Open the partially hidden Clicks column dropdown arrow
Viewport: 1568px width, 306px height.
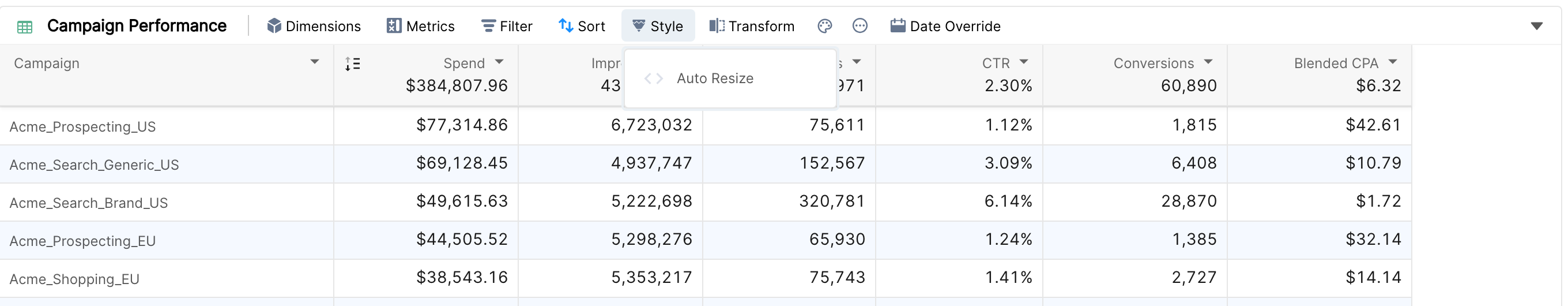click(857, 62)
